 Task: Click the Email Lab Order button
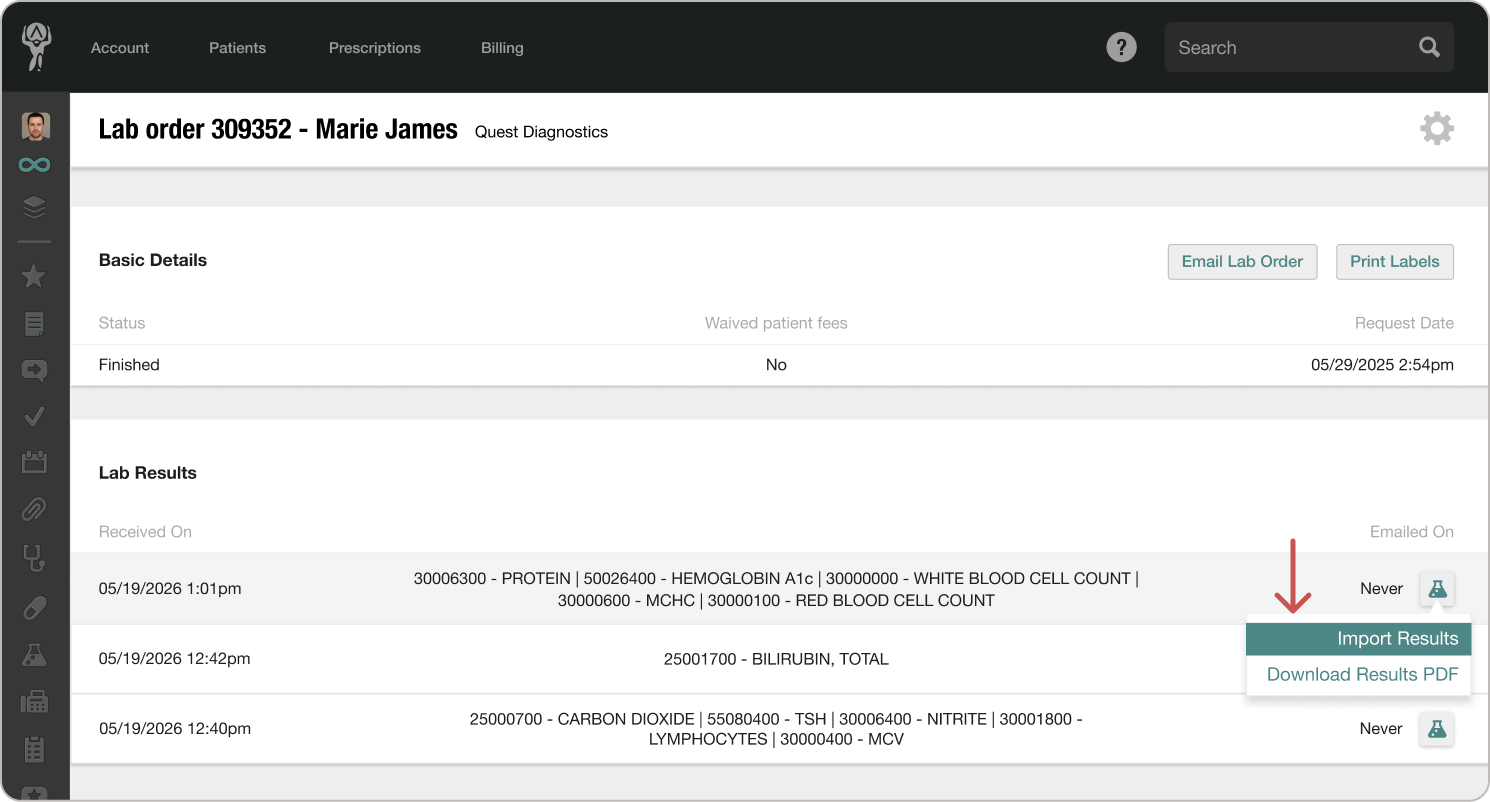click(1242, 261)
